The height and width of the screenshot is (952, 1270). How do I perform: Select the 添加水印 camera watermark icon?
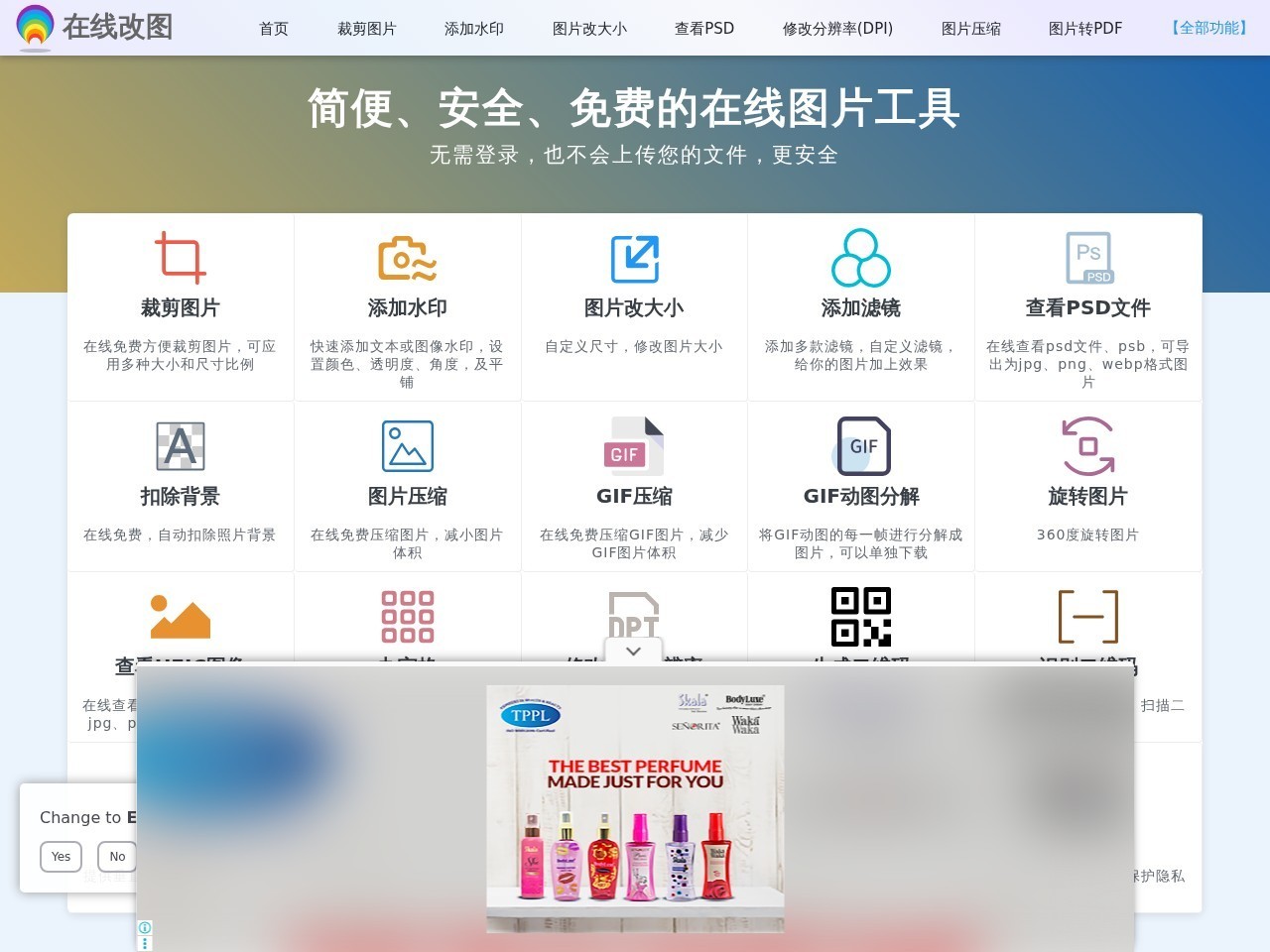[x=407, y=258]
